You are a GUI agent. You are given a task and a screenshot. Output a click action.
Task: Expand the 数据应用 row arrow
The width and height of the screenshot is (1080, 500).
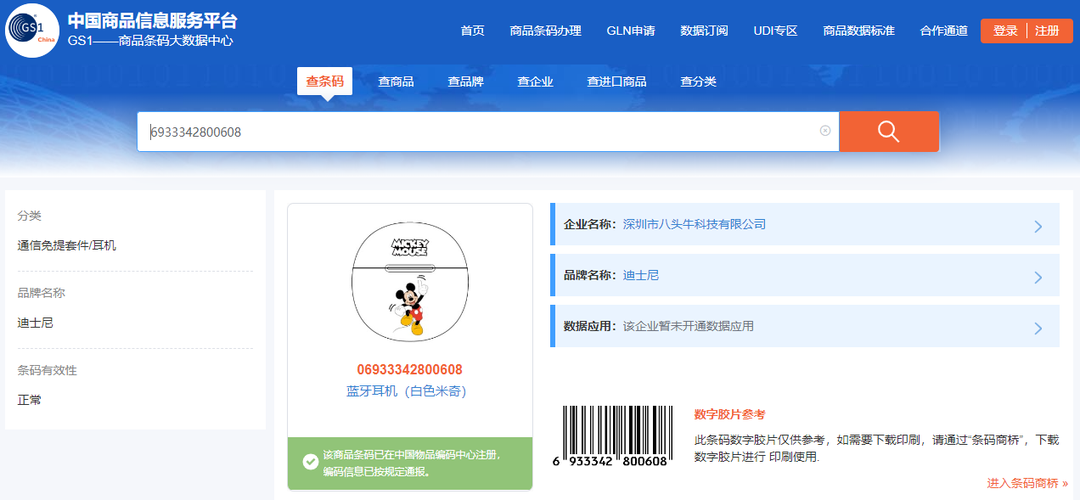[1038, 328]
